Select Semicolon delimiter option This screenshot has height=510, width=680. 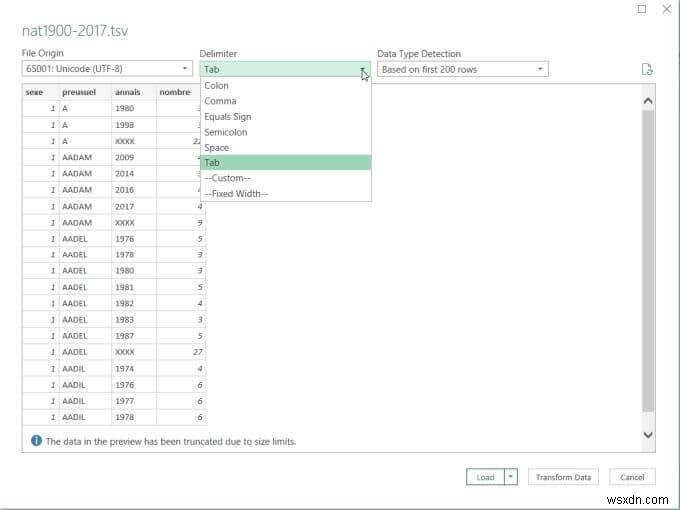tap(285, 132)
